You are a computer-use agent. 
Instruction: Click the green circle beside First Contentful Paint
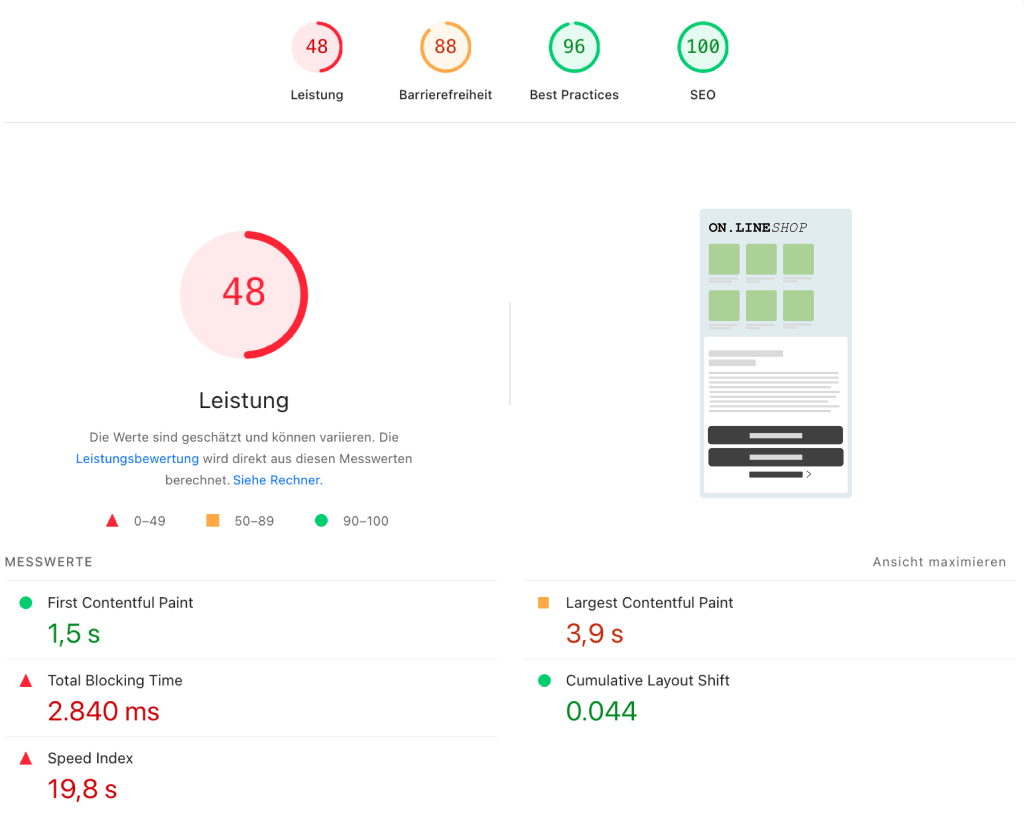pyautogui.click(x=26, y=603)
